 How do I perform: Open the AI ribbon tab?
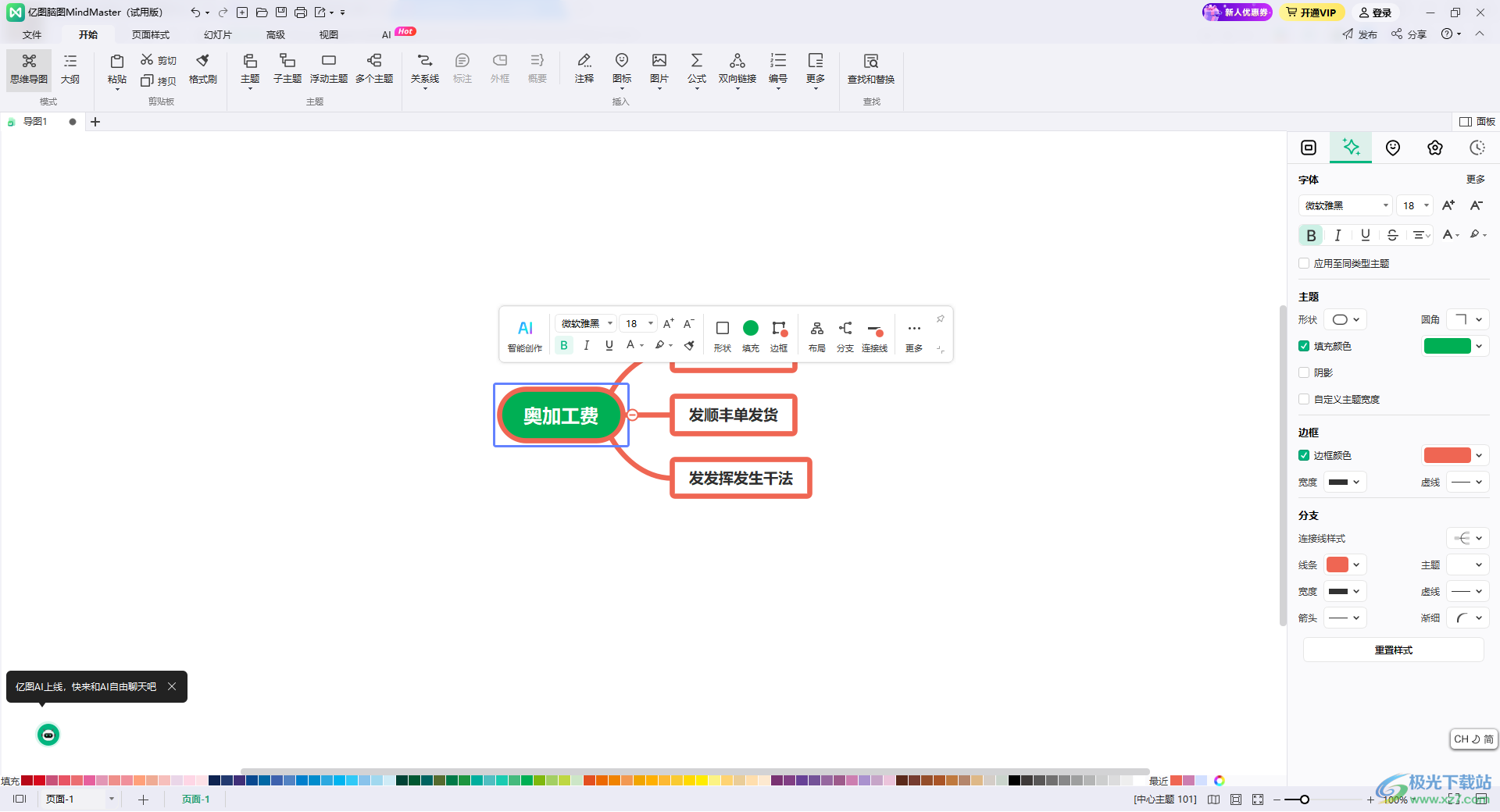tap(386, 34)
